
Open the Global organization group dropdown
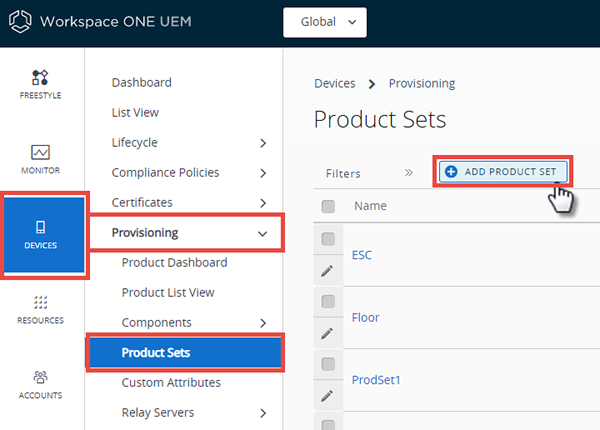[325, 22]
